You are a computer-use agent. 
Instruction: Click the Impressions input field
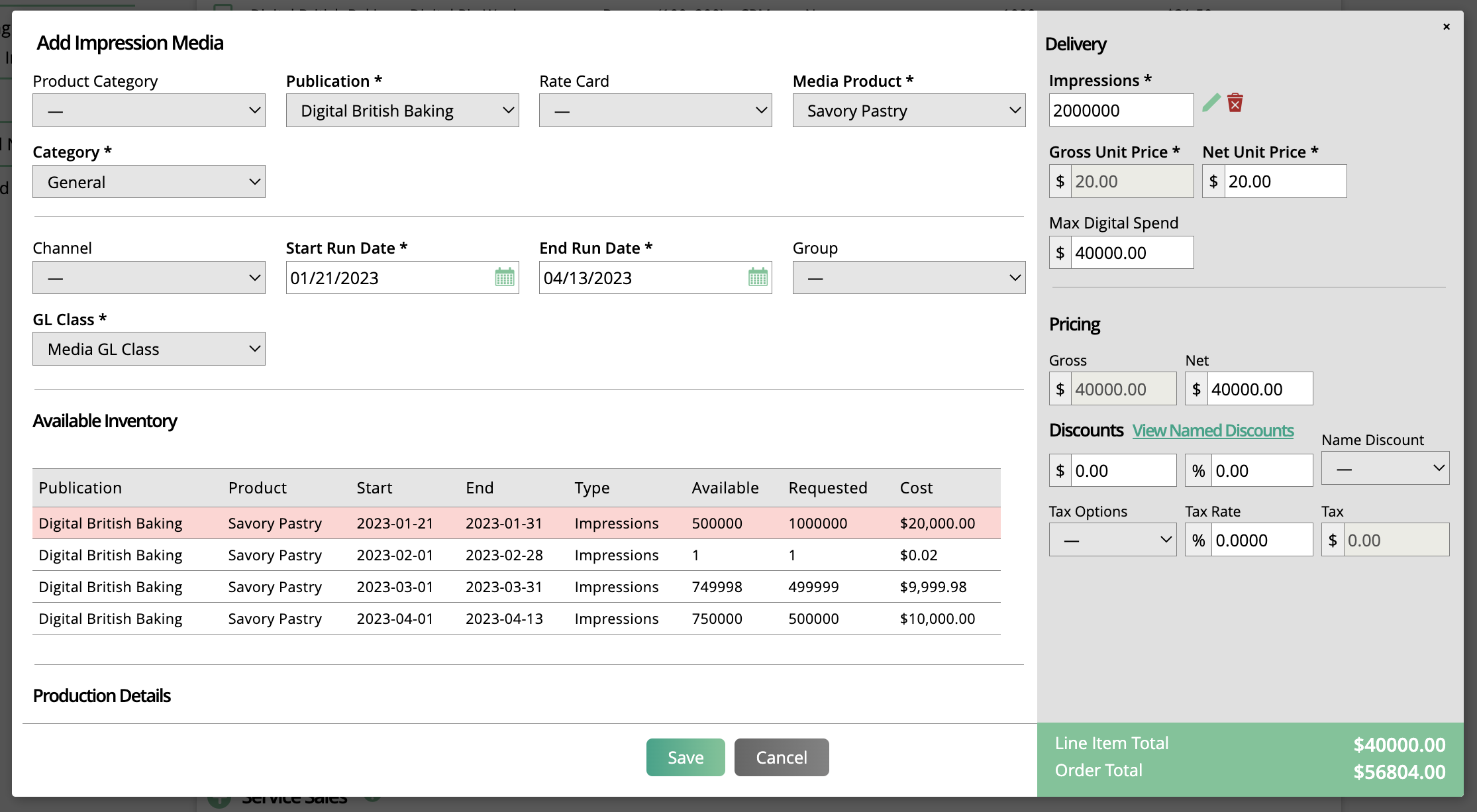pos(1121,110)
